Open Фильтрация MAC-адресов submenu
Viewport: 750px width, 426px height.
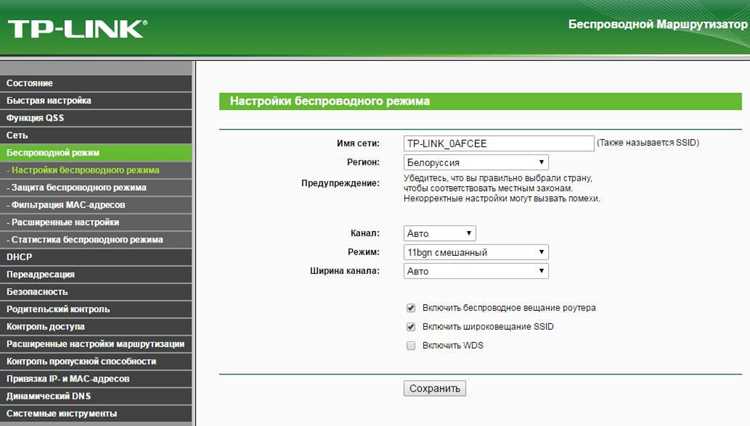click(96, 205)
